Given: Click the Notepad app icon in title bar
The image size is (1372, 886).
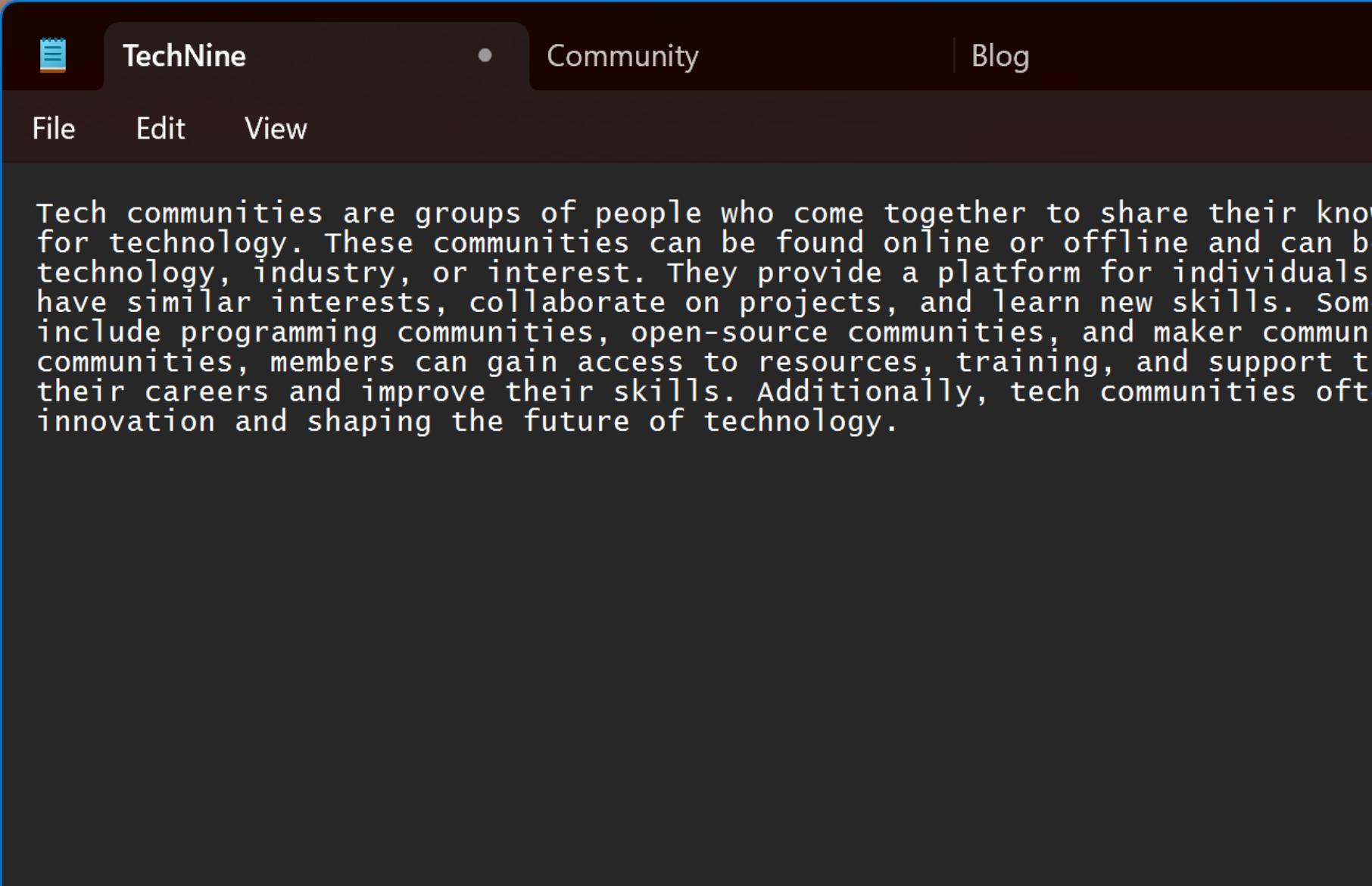Looking at the screenshot, I should (x=53, y=55).
